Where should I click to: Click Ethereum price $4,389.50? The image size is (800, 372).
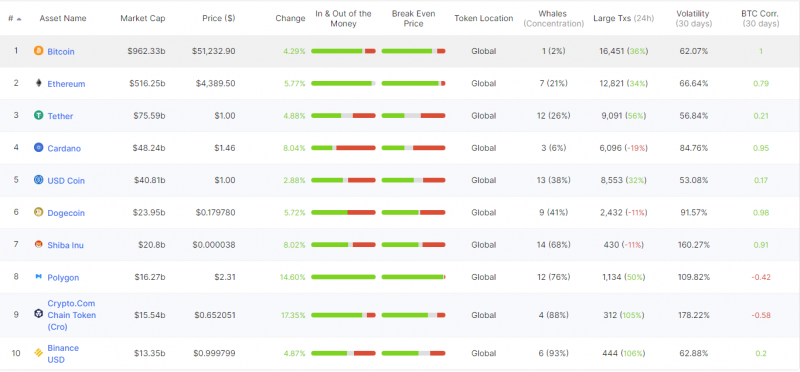(216, 83)
